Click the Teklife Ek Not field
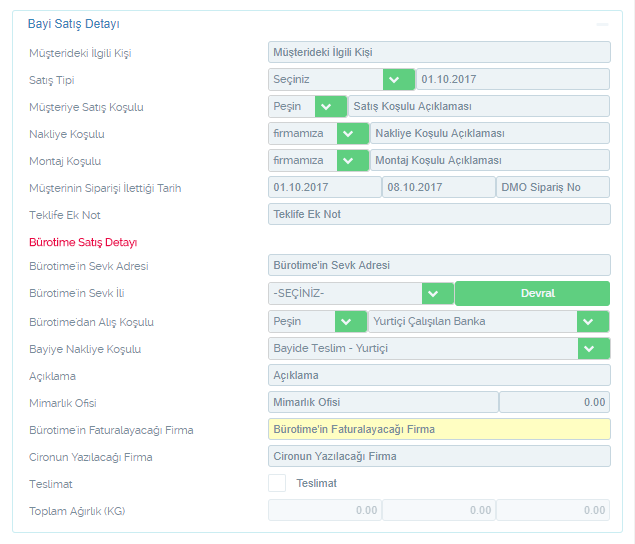 tap(439, 215)
